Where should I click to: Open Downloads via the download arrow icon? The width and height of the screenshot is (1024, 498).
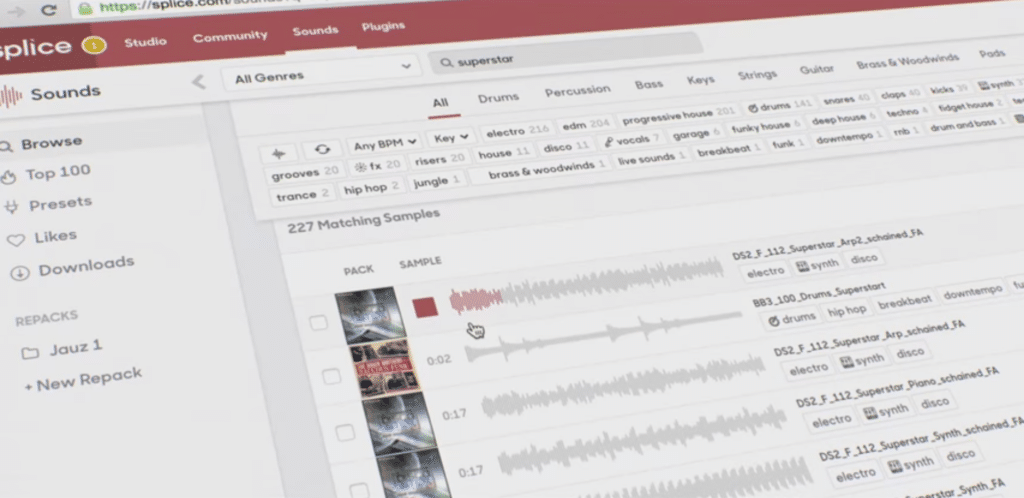click(20, 273)
